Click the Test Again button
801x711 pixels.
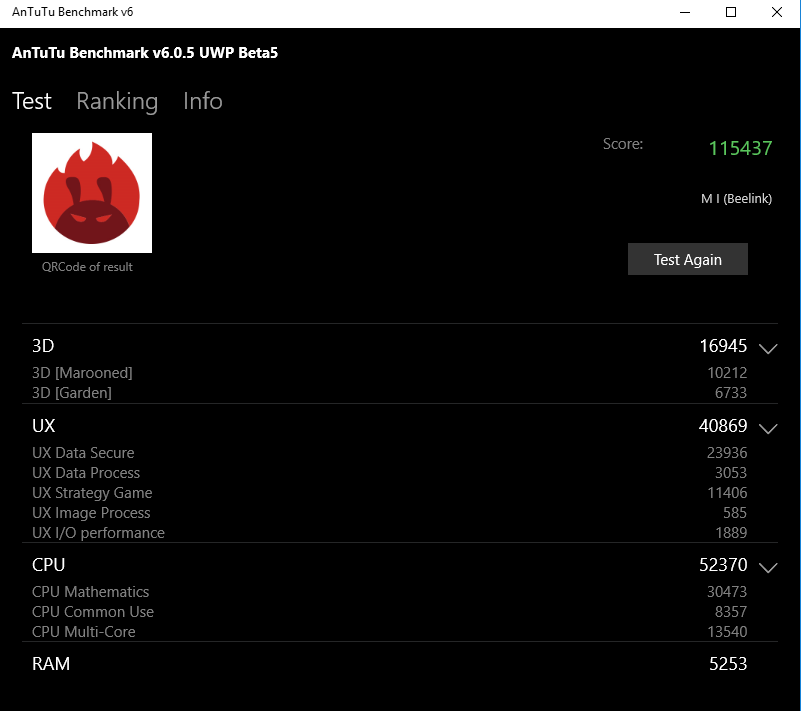tap(688, 259)
